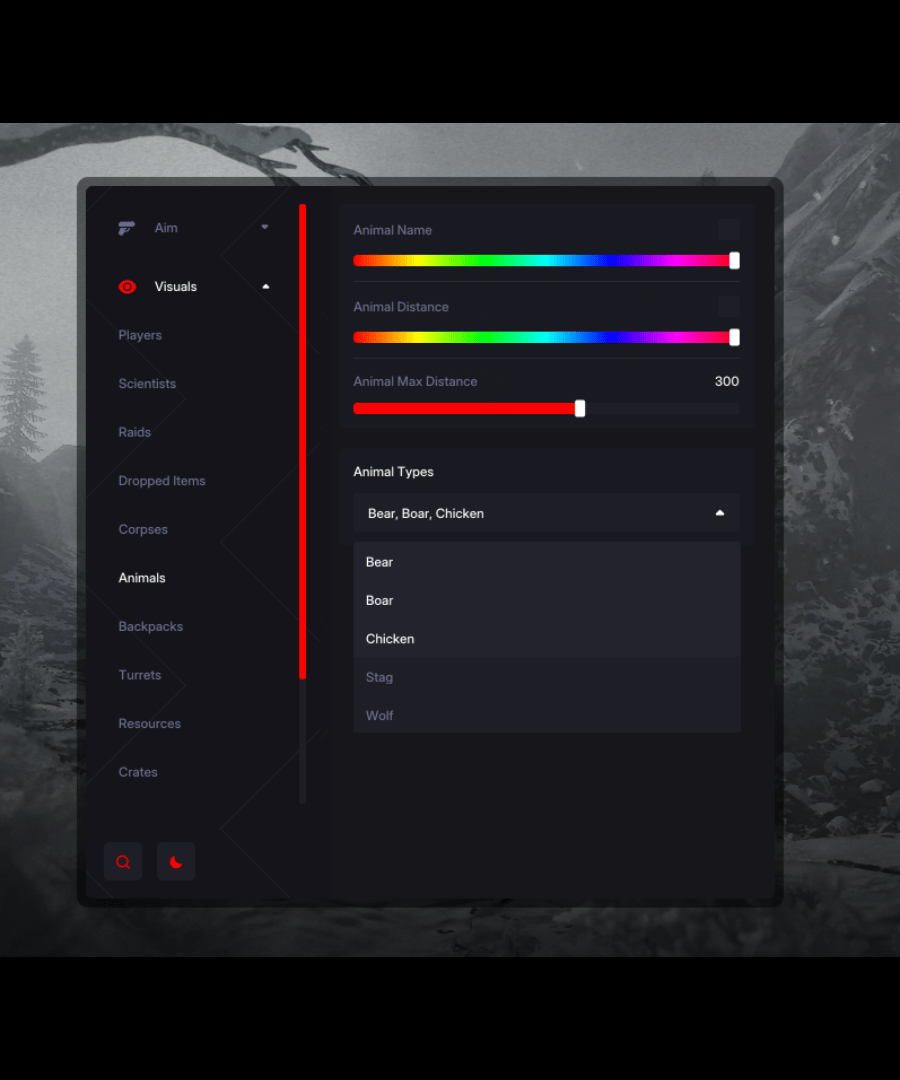Open the Dropped Items section
Image resolution: width=900 pixels, height=1080 pixels.
[162, 481]
